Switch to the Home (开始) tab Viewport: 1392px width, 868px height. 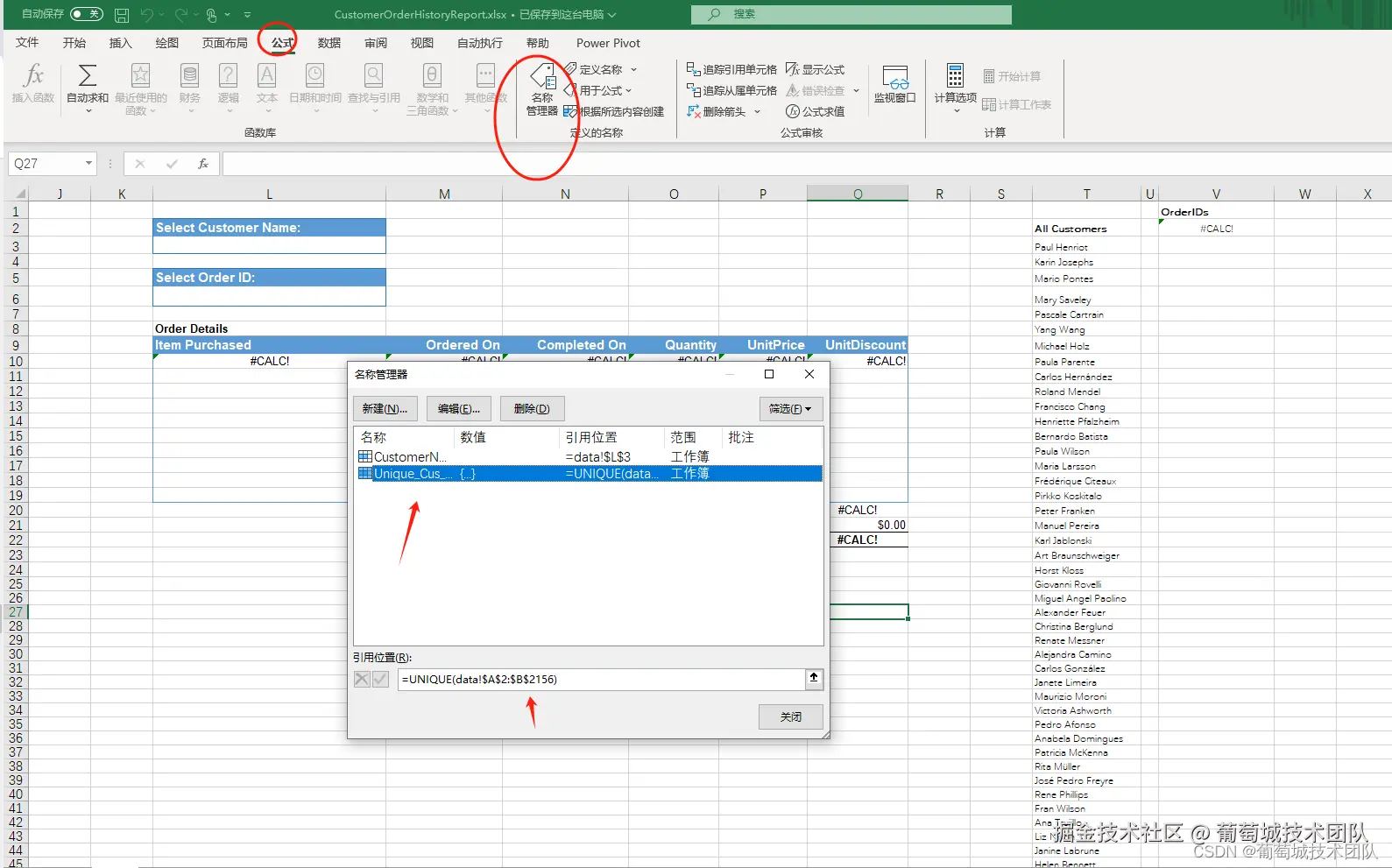point(74,43)
